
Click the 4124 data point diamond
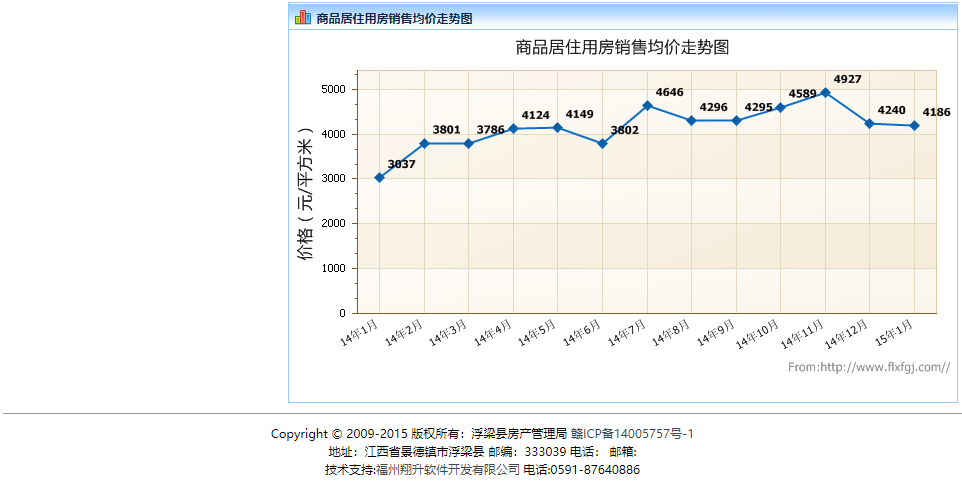[513, 128]
